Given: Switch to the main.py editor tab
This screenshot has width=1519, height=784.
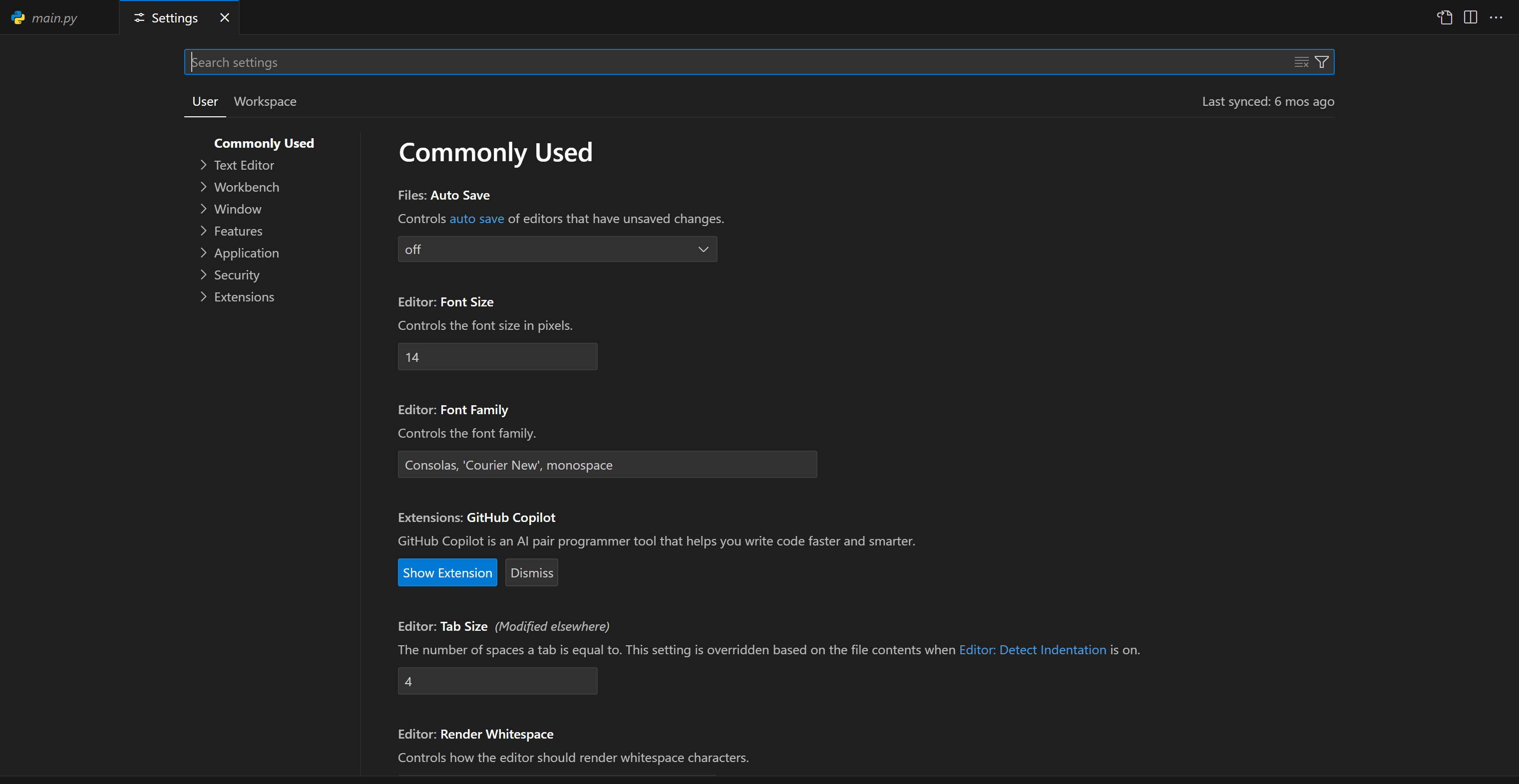Looking at the screenshot, I should tap(54, 17).
